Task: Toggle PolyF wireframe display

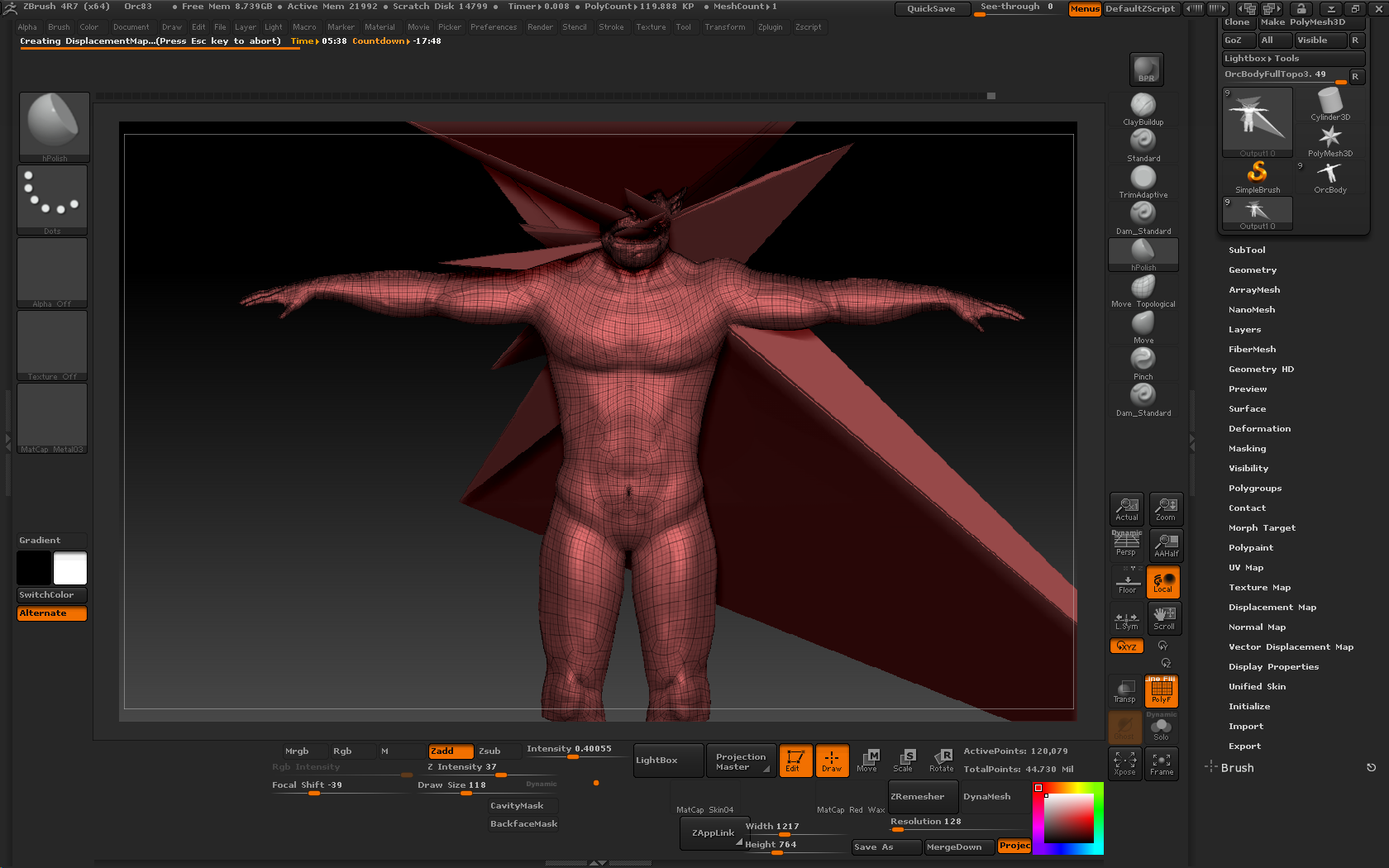Action: tap(1162, 691)
